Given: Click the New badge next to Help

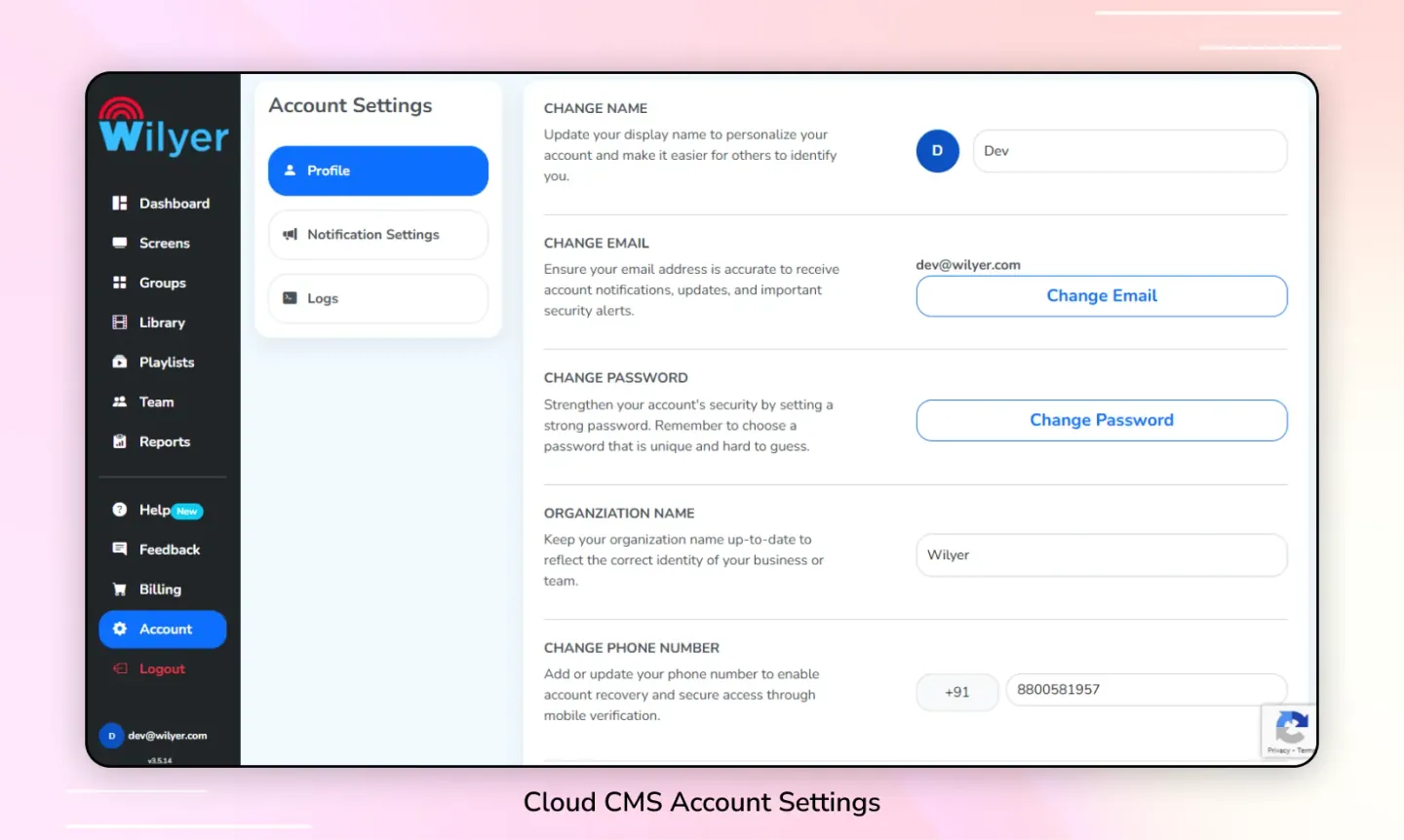Looking at the screenshot, I should [187, 512].
